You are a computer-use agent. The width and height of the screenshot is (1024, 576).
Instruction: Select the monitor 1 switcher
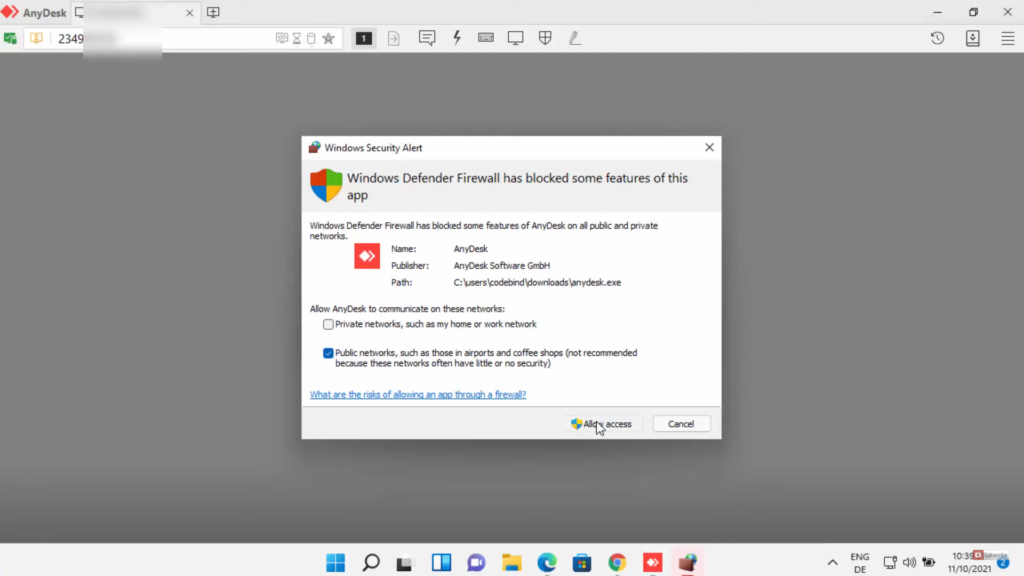[x=364, y=38]
